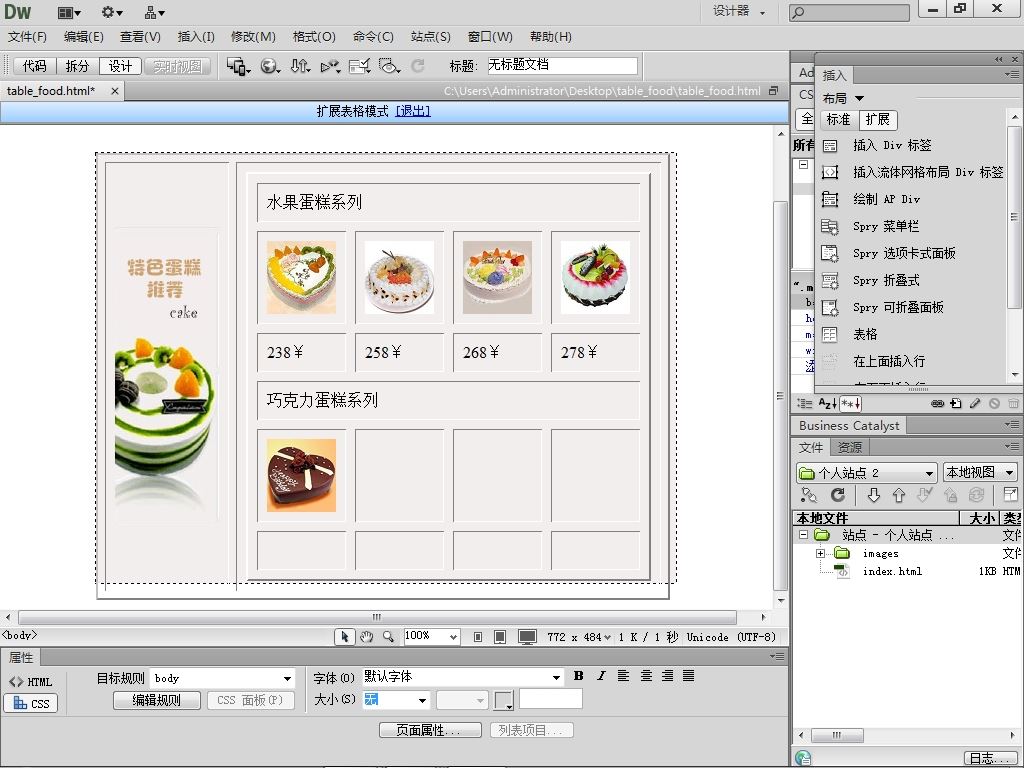The height and width of the screenshot is (768, 1024).
Task: Switch Insert panel to Standard mode
Action: coord(839,120)
